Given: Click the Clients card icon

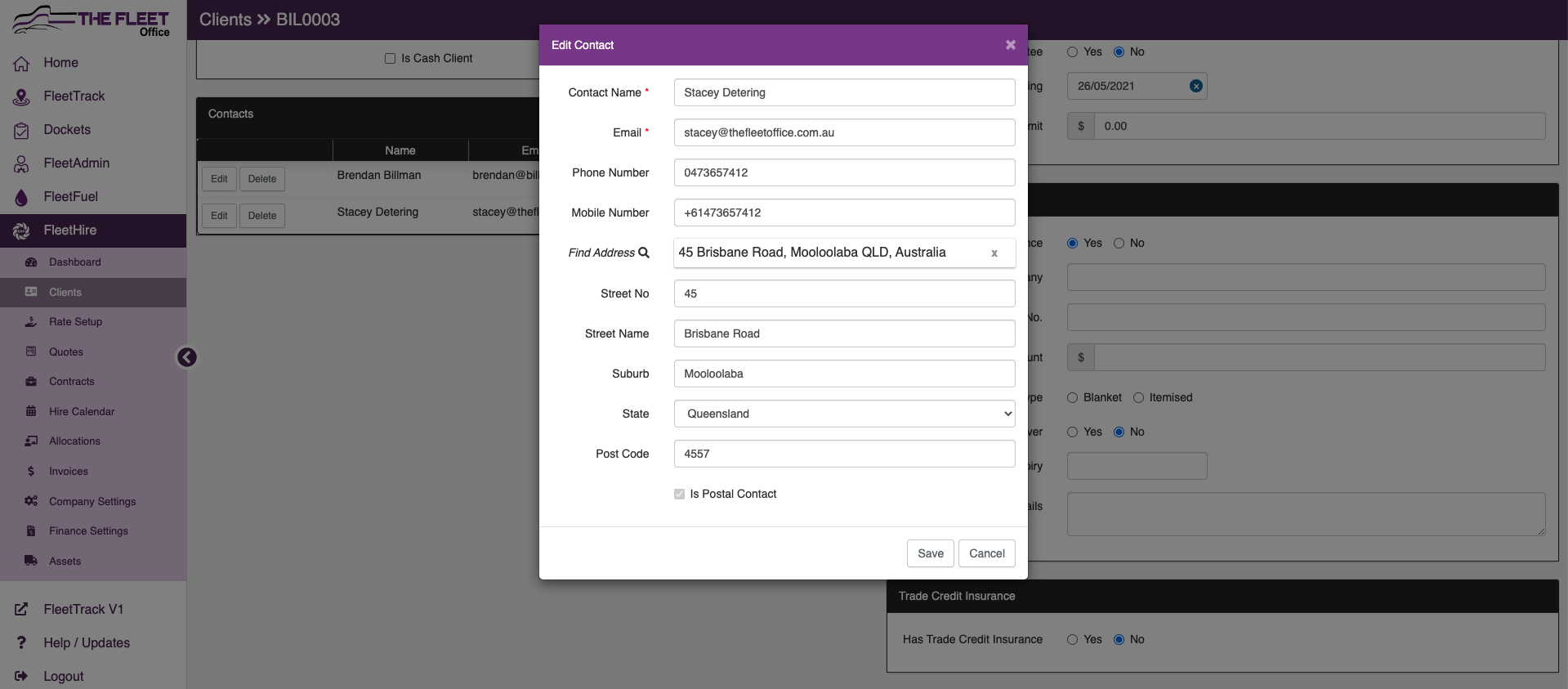Looking at the screenshot, I should 31,292.
